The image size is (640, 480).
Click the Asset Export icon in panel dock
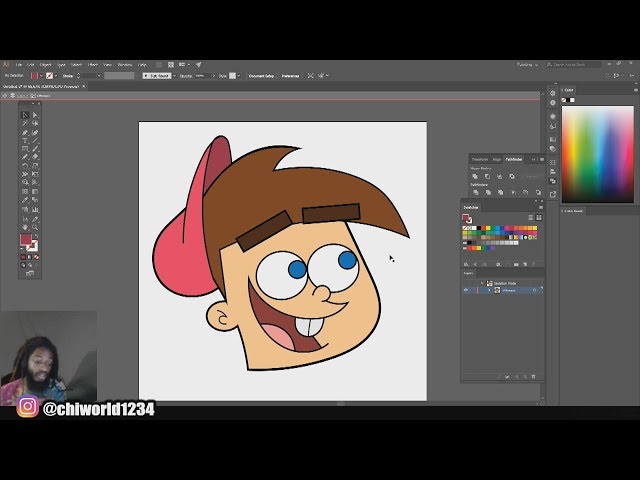(x=553, y=194)
